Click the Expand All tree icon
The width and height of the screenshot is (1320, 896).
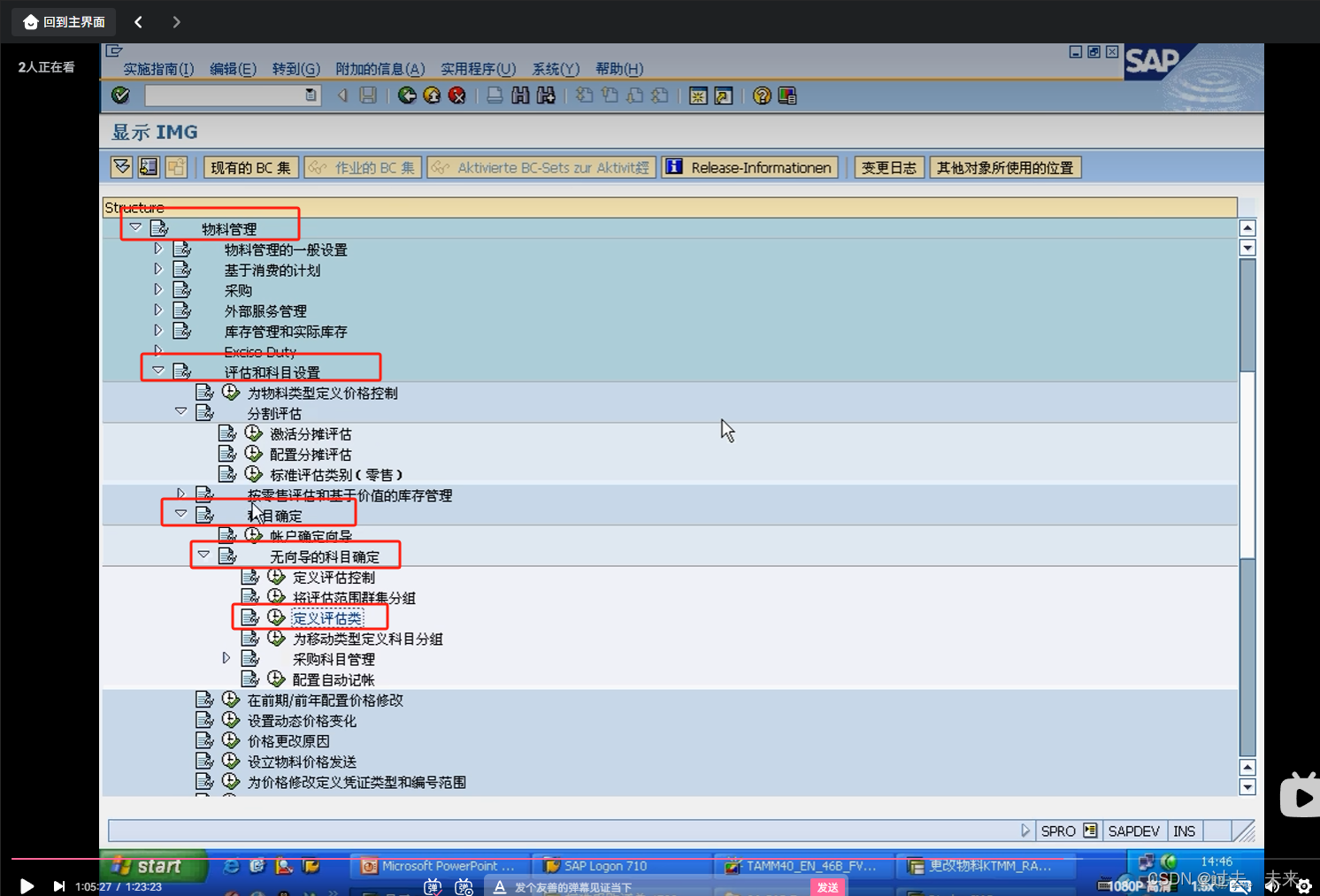tap(122, 167)
